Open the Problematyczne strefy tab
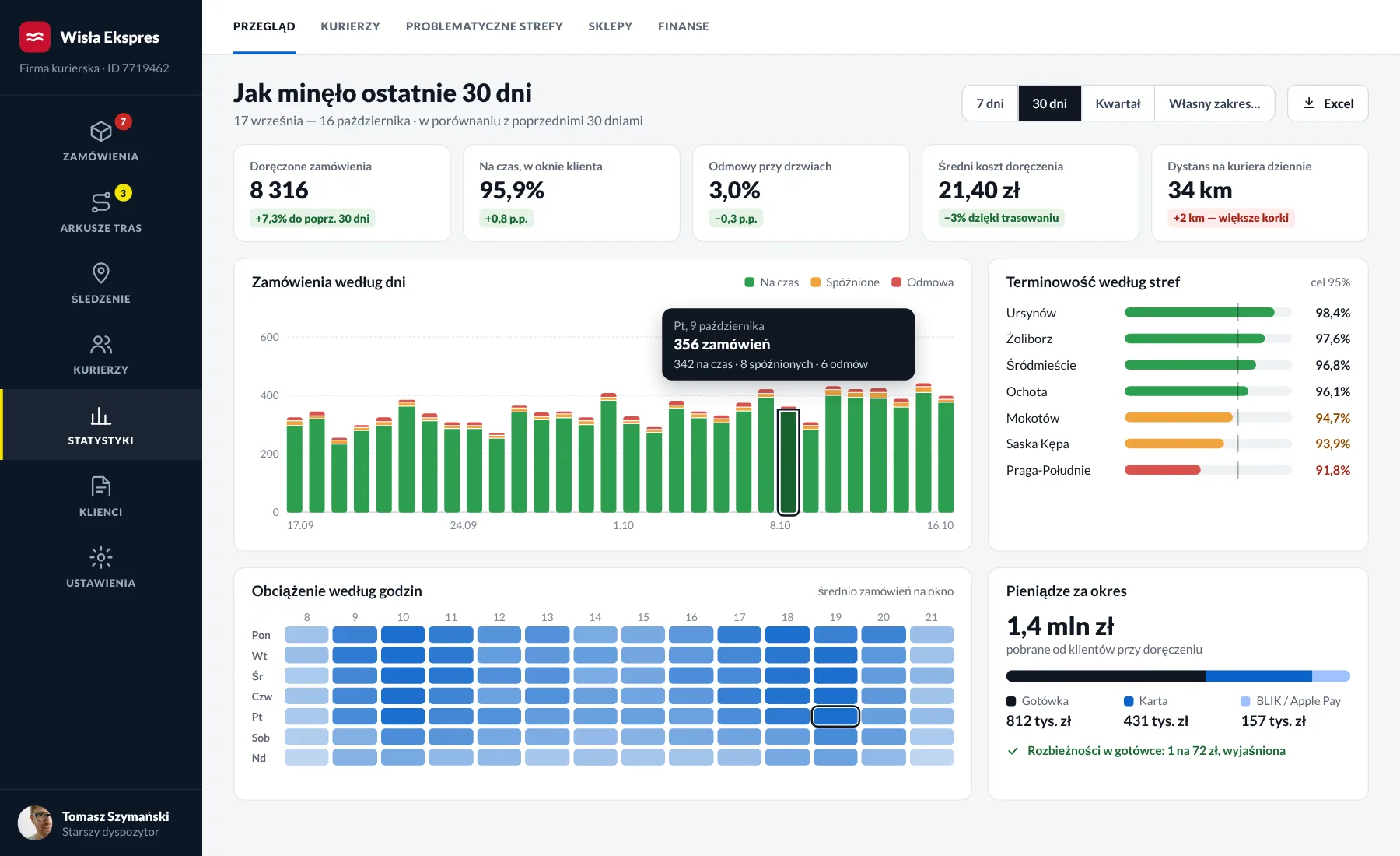The width and height of the screenshot is (1400, 856). coord(485,26)
